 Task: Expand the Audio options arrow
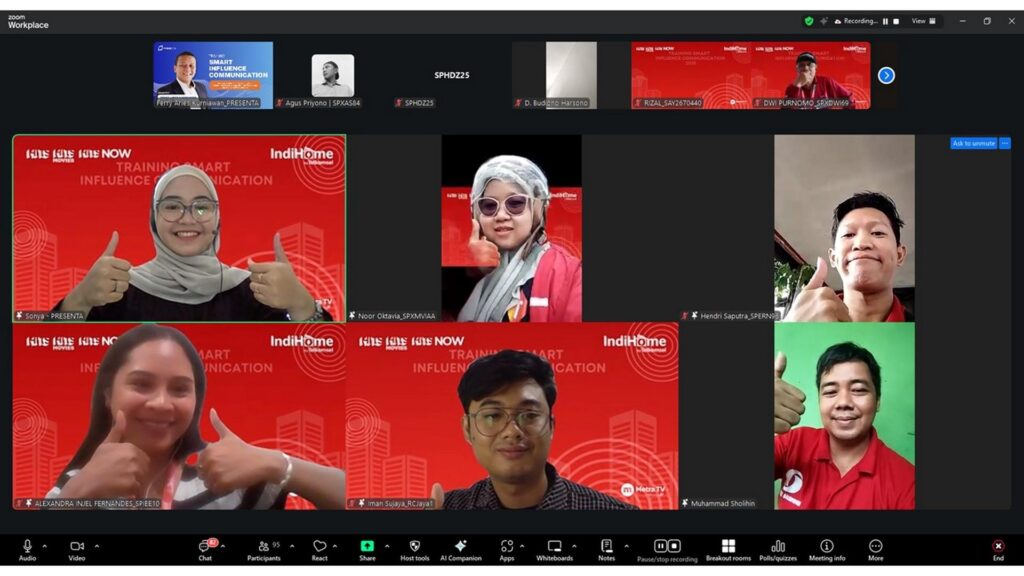[44, 546]
